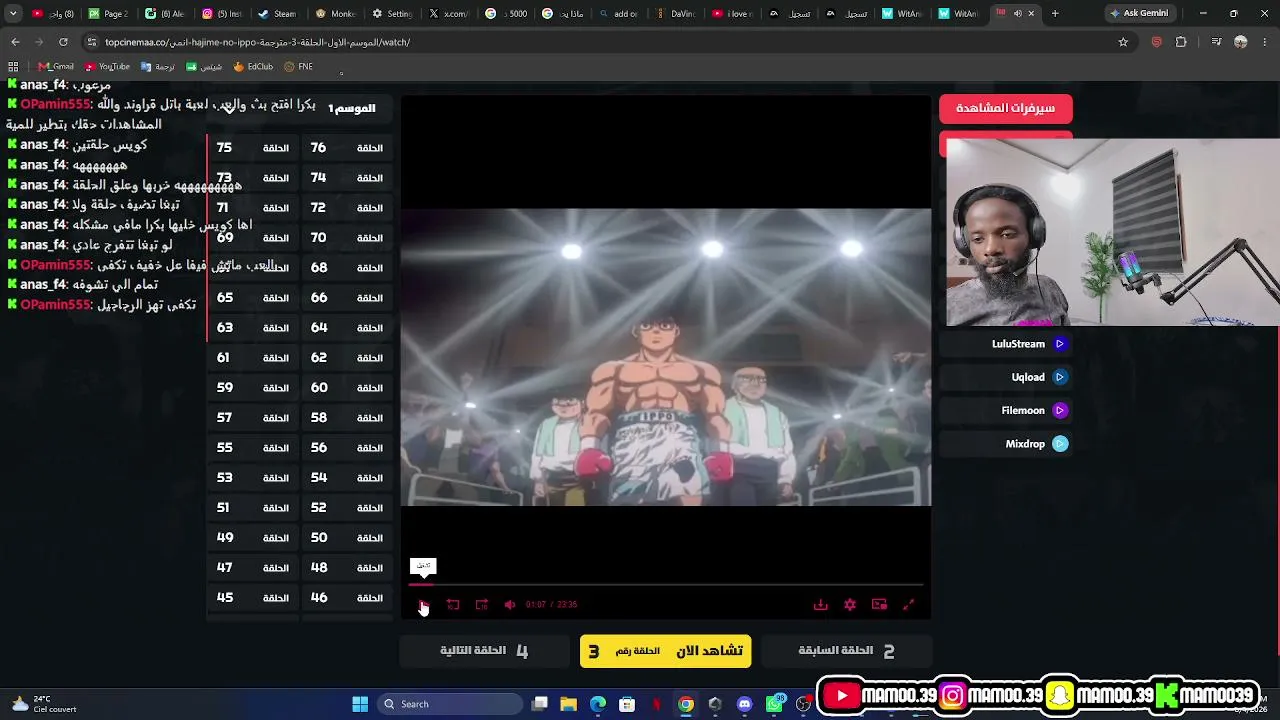This screenshot has width=1280, height=720.
Task: Mute the video player volume
Action: [510, 604]
